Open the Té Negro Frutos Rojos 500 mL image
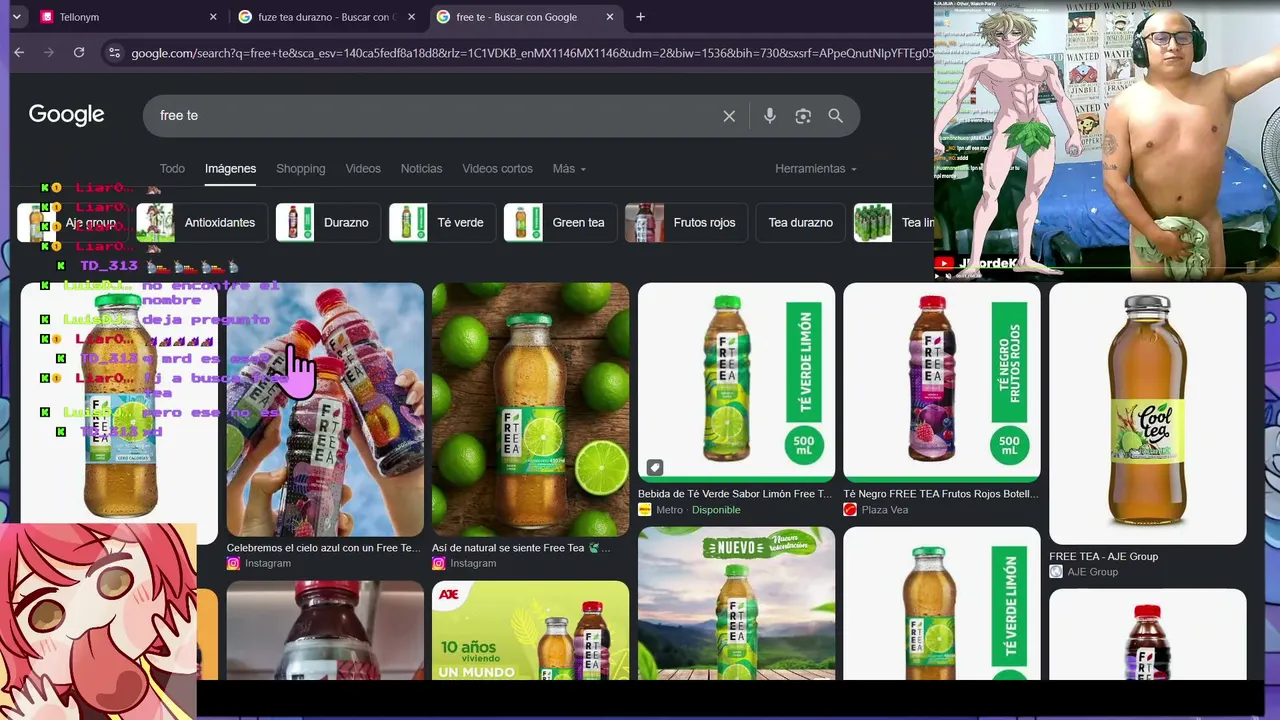 pos(942,382)
